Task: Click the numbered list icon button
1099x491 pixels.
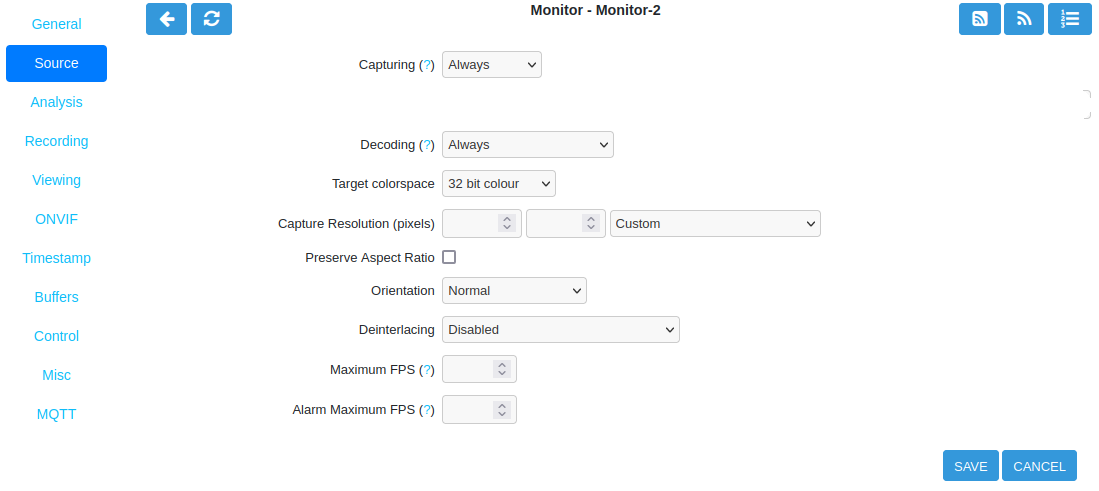Action: tap(1070, 19)
